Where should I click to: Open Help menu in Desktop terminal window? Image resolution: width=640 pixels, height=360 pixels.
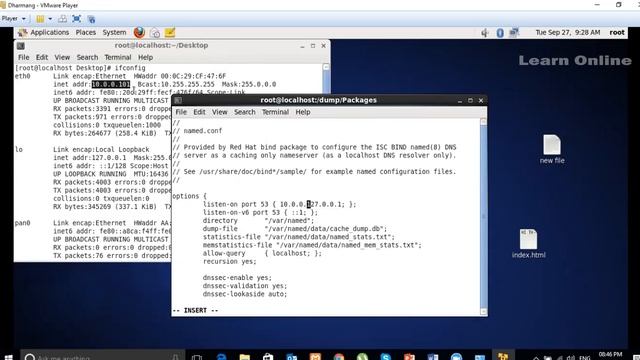coord(145,57)
